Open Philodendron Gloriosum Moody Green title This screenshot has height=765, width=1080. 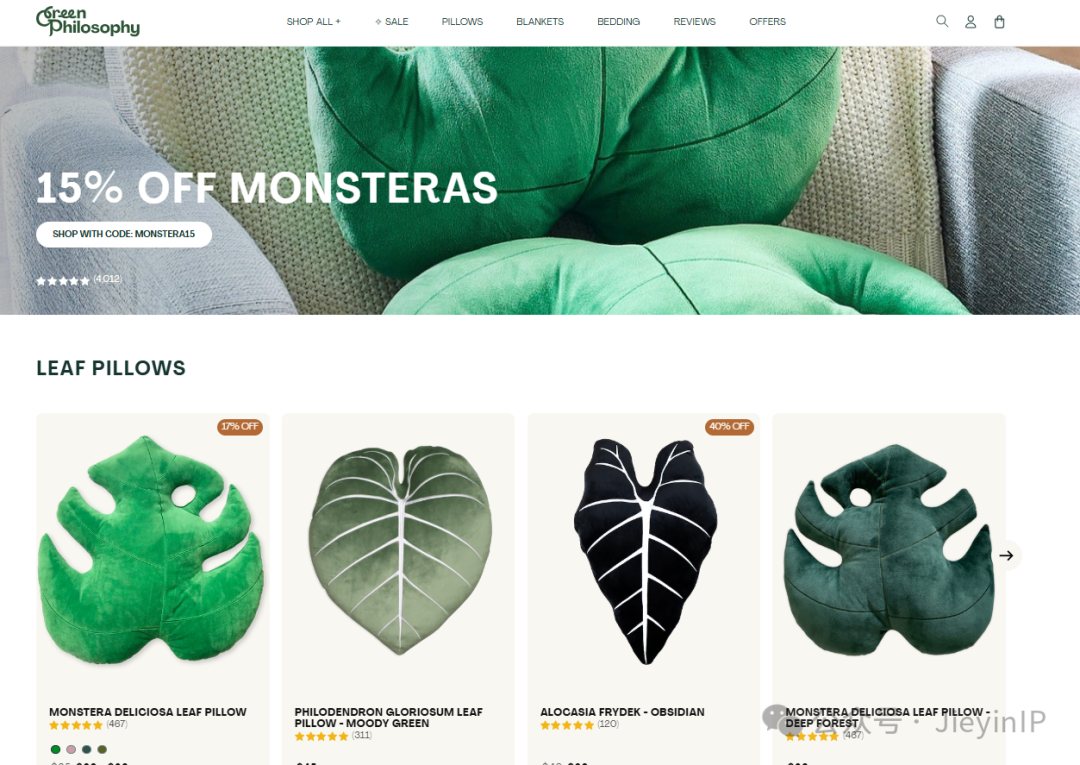tap(388, 717)
